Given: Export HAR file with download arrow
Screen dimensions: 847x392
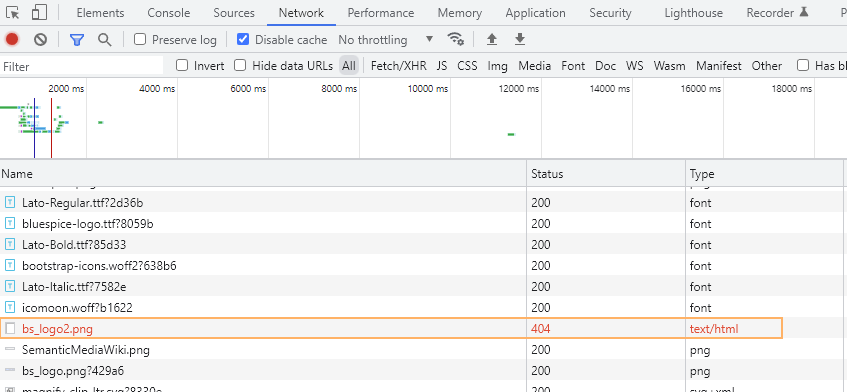Looking at the screenshot, I should [520, 39].
